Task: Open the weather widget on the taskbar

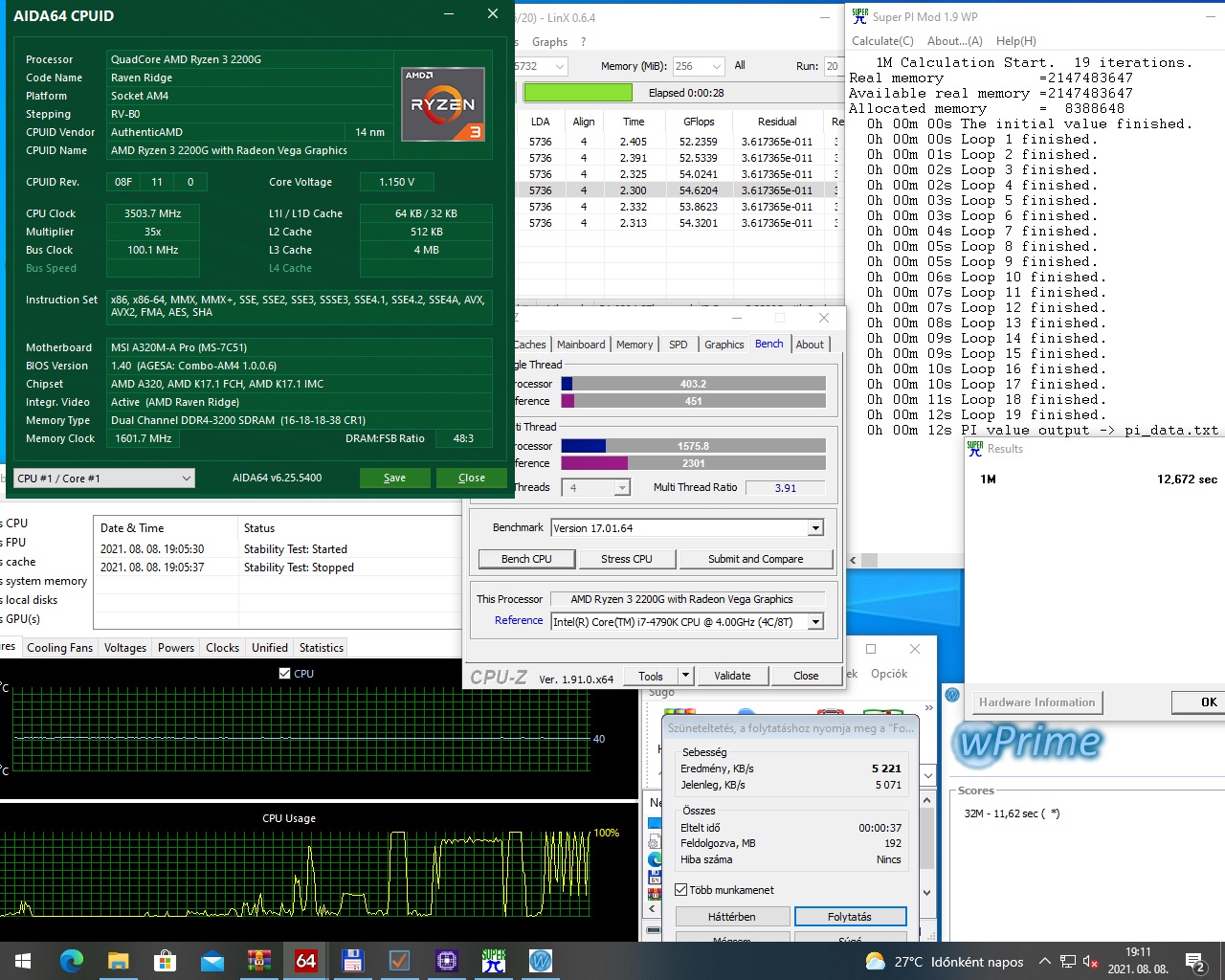Action: click(x=944, y=962)
